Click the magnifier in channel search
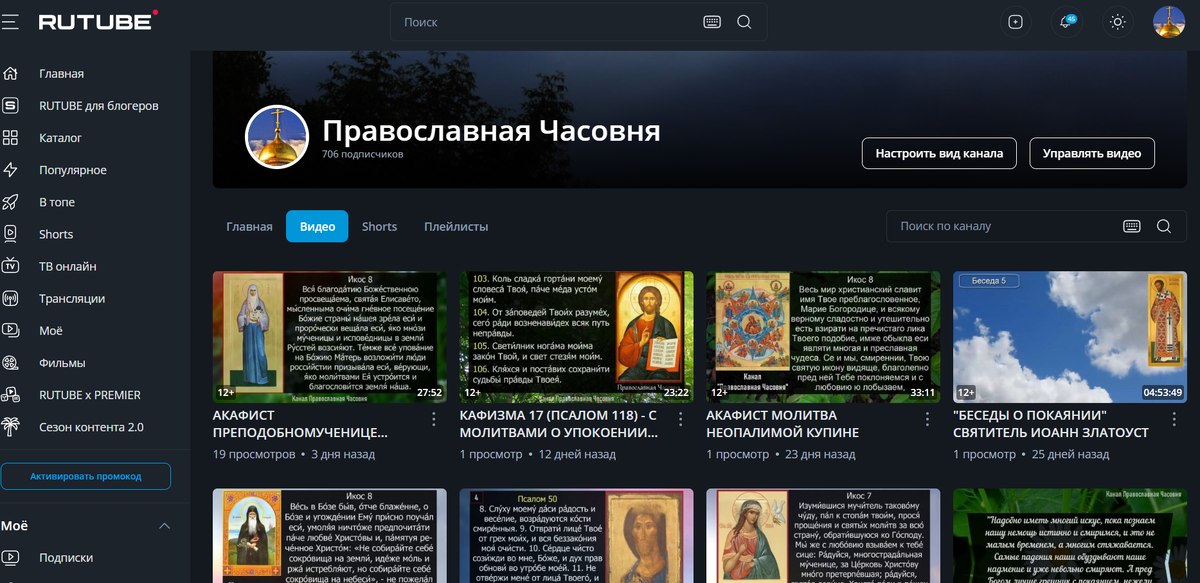Viewport: 1200px width, 583px height. click(x=1164, y=226)
